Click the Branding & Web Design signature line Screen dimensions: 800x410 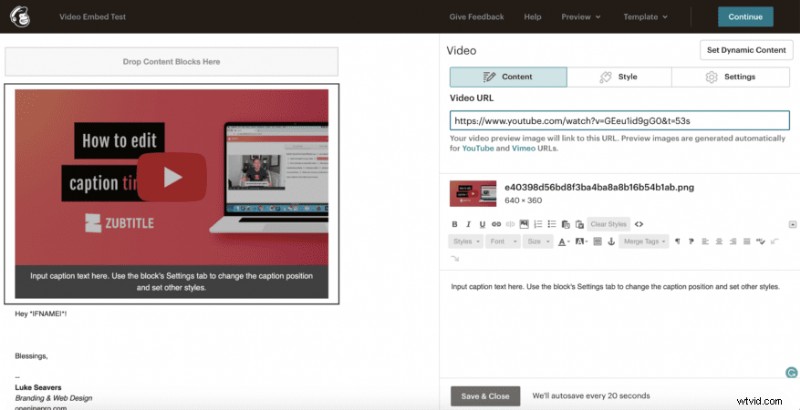(x=54, y=398)
